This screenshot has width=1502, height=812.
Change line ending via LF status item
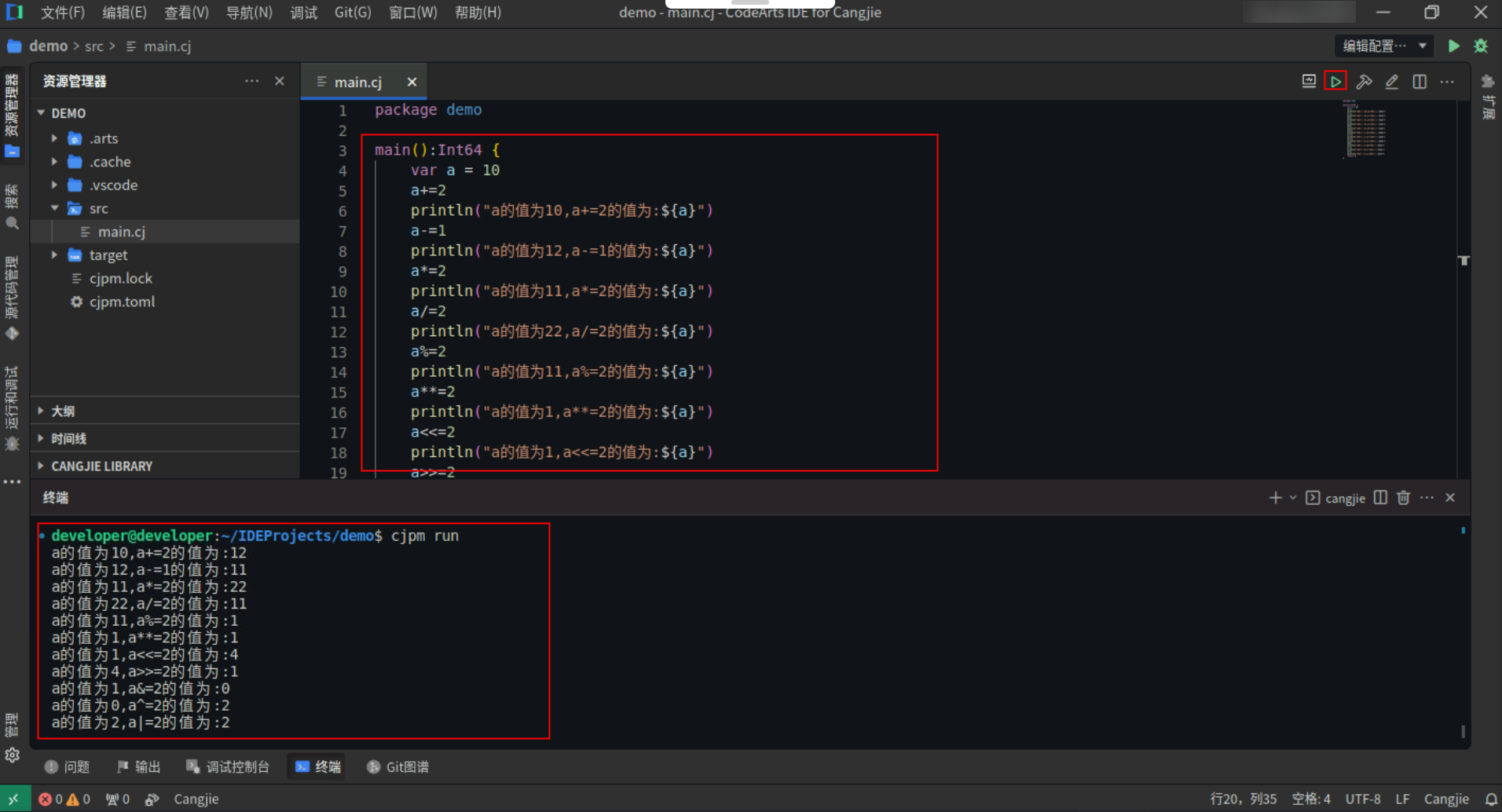click(1402, 799)
